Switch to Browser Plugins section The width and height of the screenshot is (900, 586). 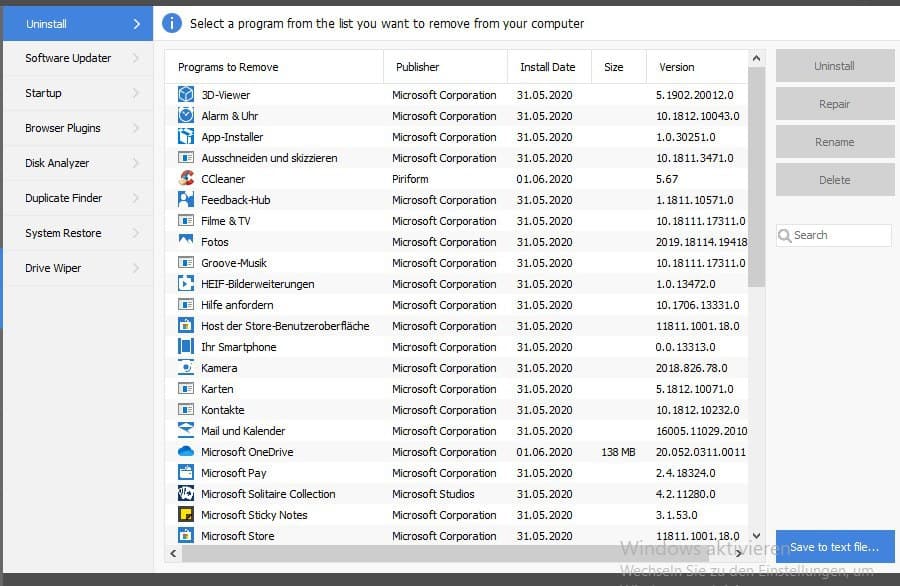pos(63,128)
